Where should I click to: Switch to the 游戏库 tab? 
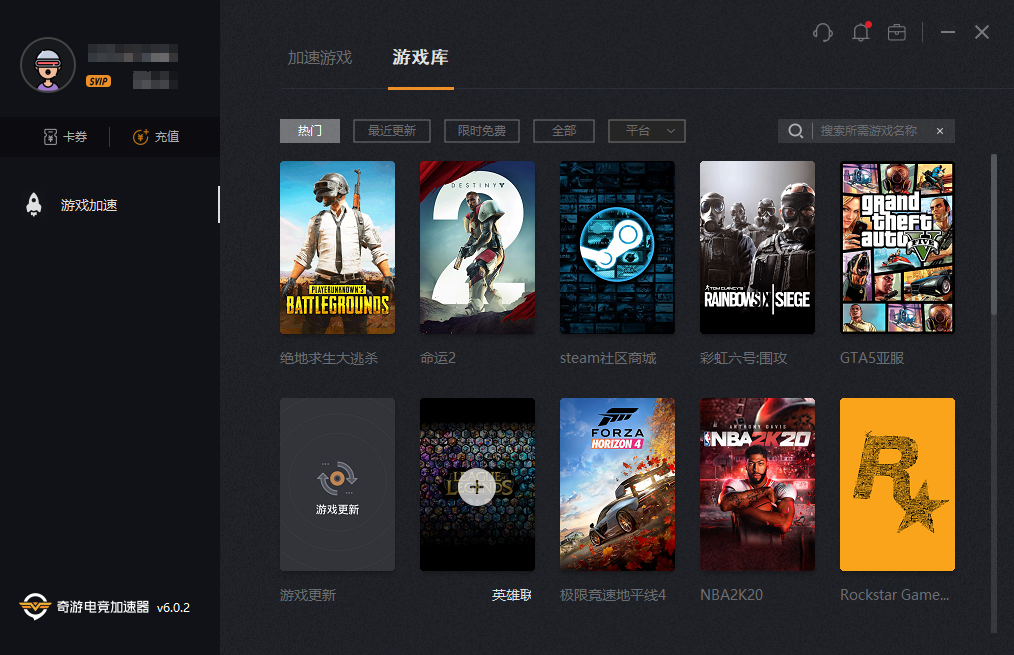[x=420, y=58]
